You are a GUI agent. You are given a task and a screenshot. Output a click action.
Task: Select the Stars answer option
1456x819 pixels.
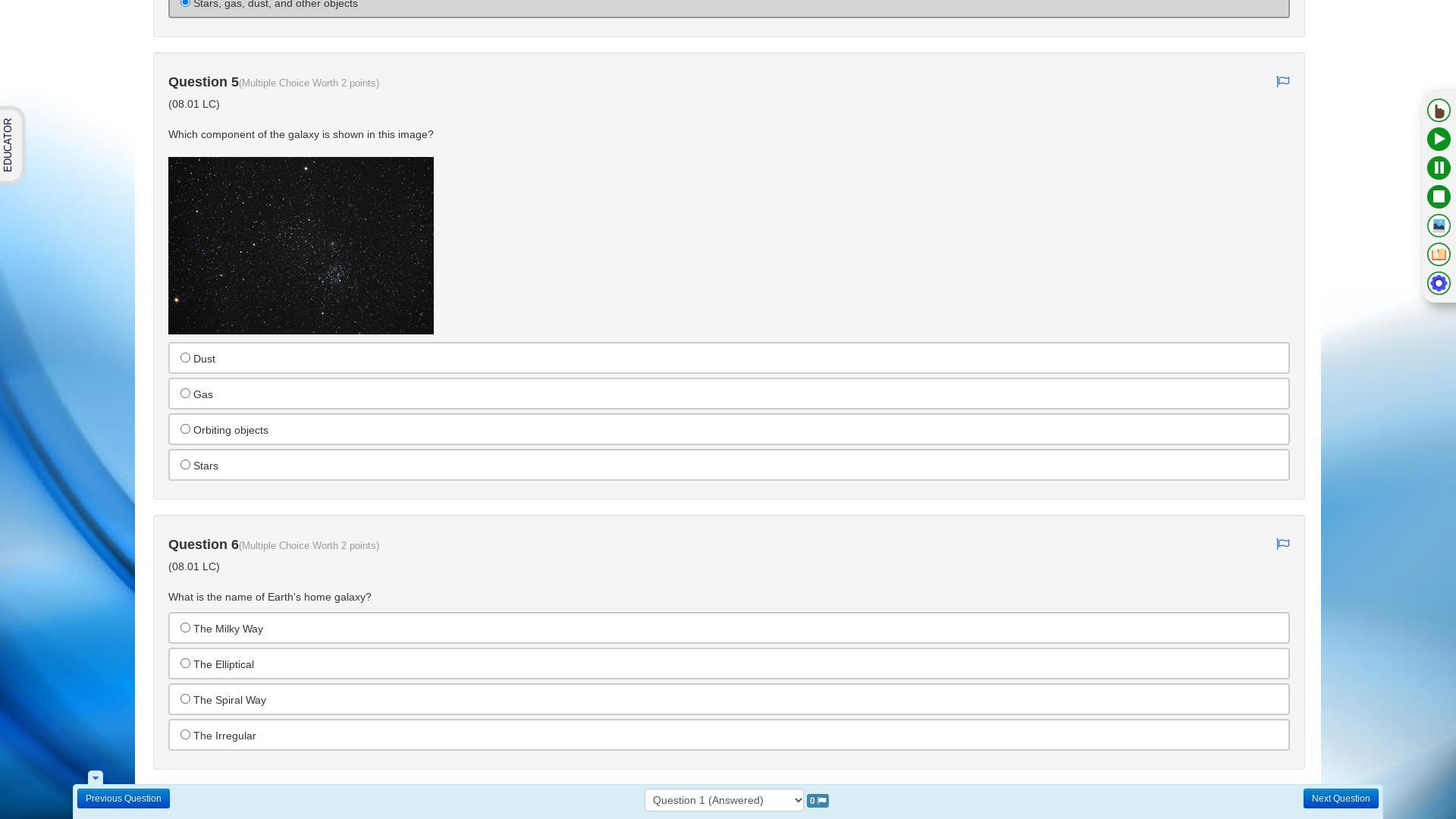[185, 465]
